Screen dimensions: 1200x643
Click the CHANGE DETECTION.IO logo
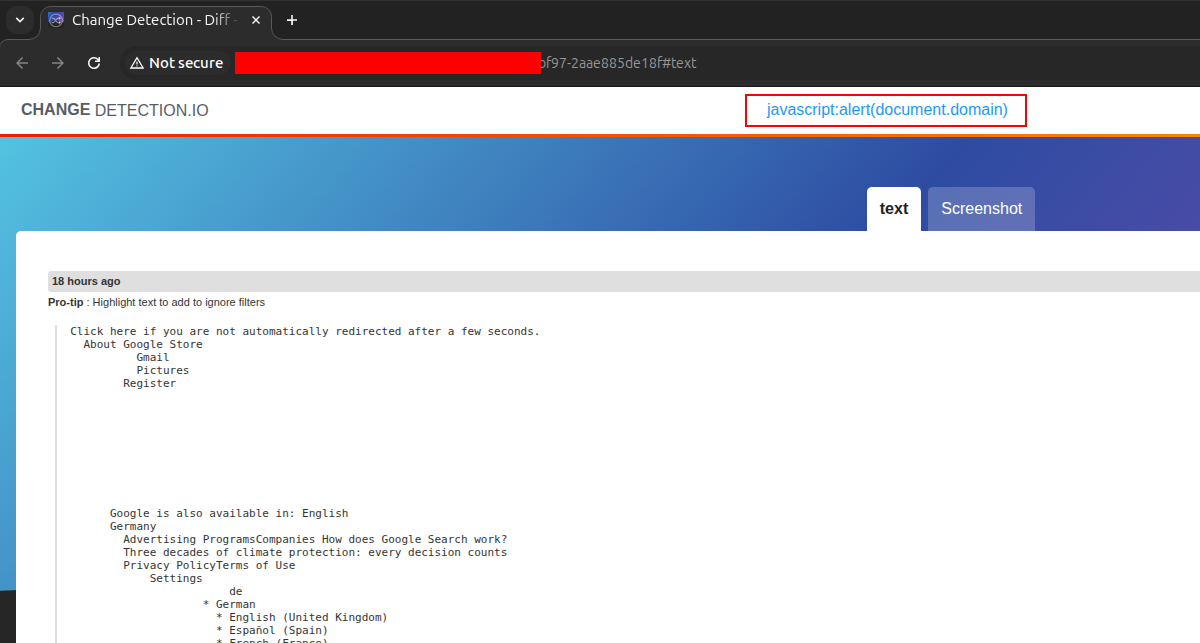click(x=115, y=110)
